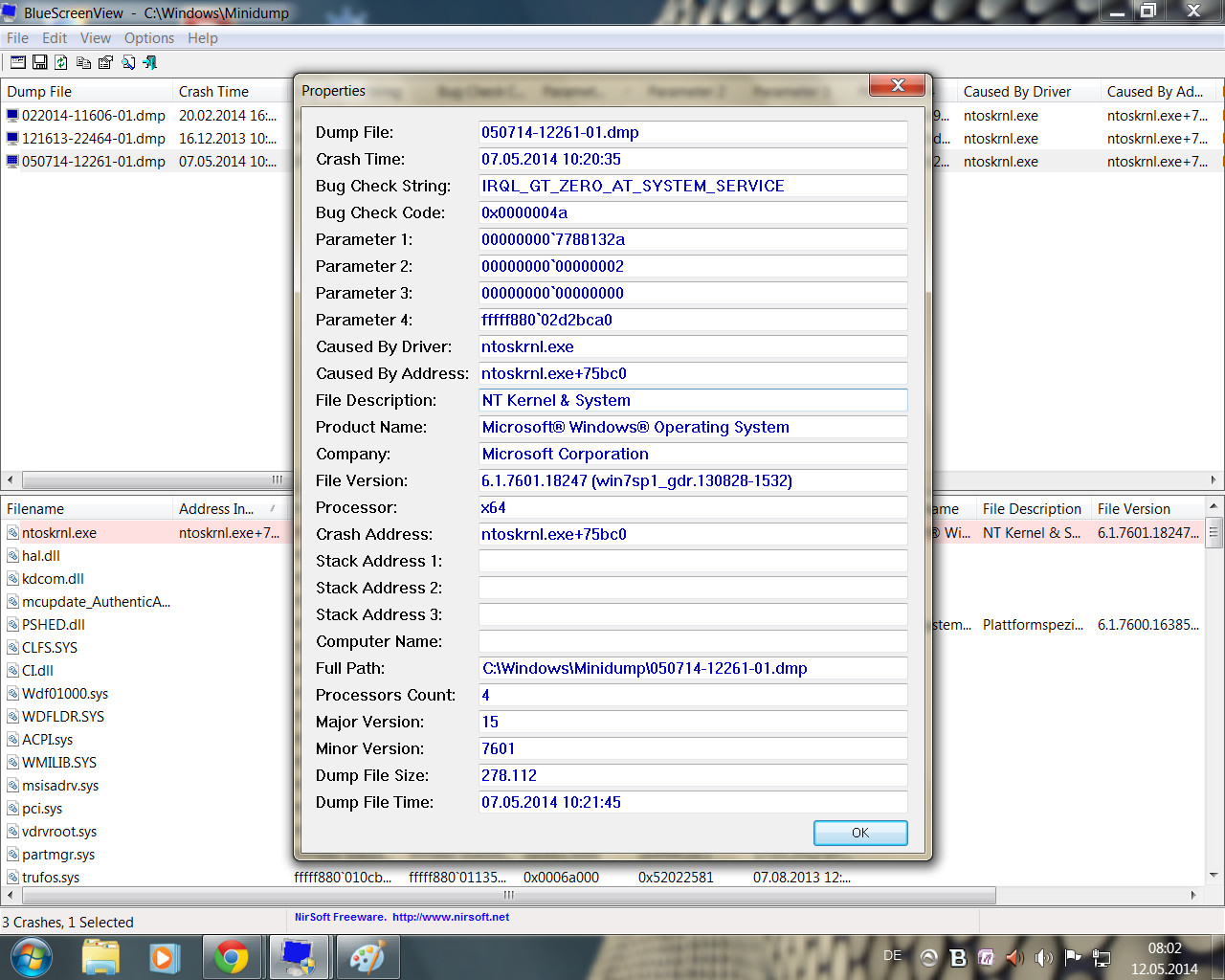This screenshot has width=1225, height=980.
Task: Click the Caused By Address field
Action: [x=693, y=373]
